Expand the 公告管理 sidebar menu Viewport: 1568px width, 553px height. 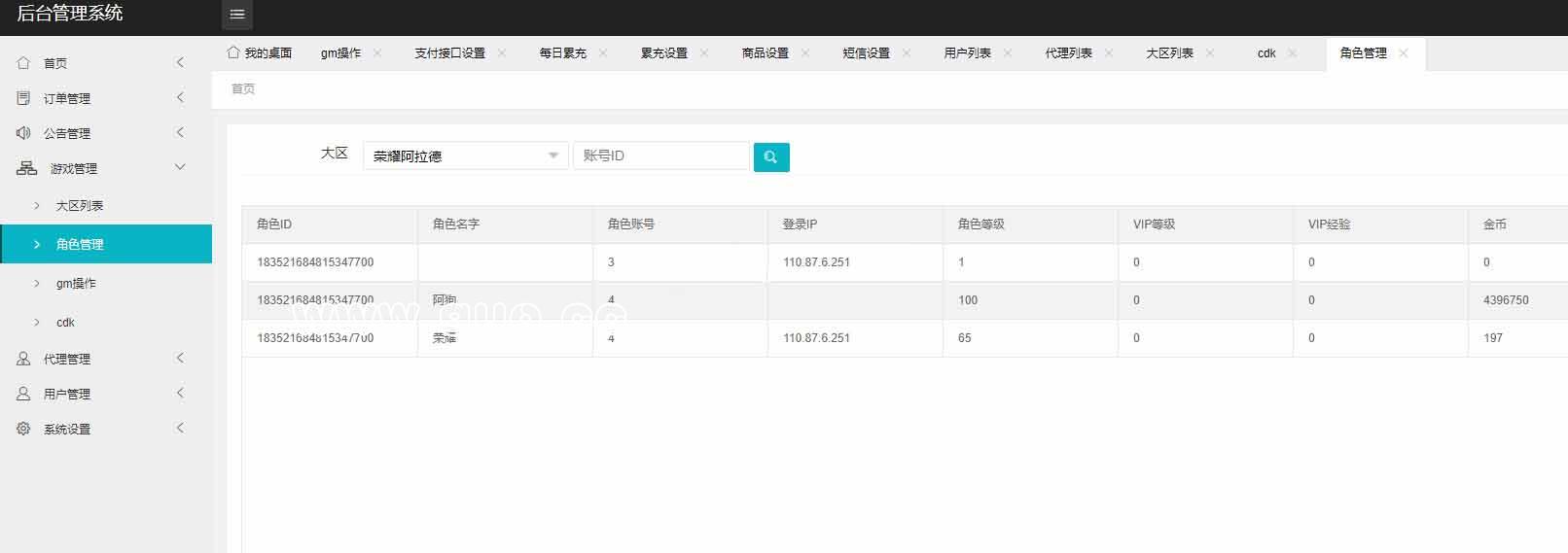pyautogui.click(x=180, y=133)
